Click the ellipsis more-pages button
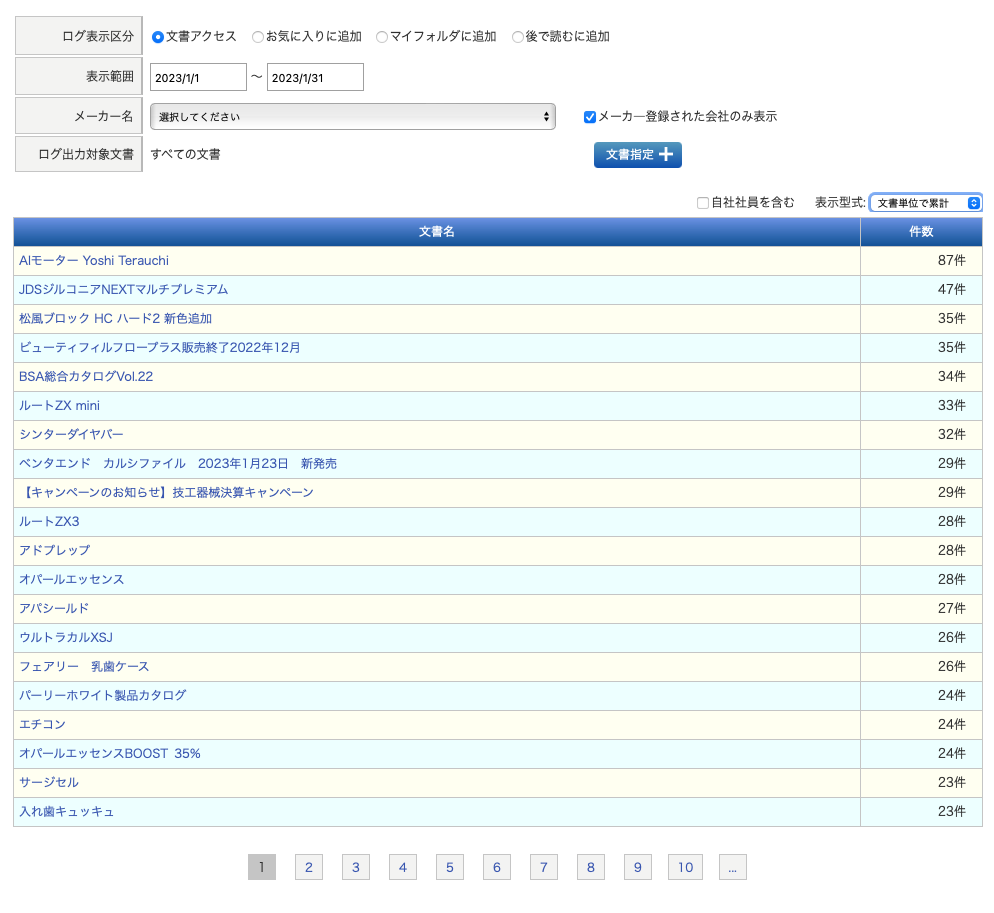This screenshot has height=913, width=994. pyautogui.click(x=733, y=867)
